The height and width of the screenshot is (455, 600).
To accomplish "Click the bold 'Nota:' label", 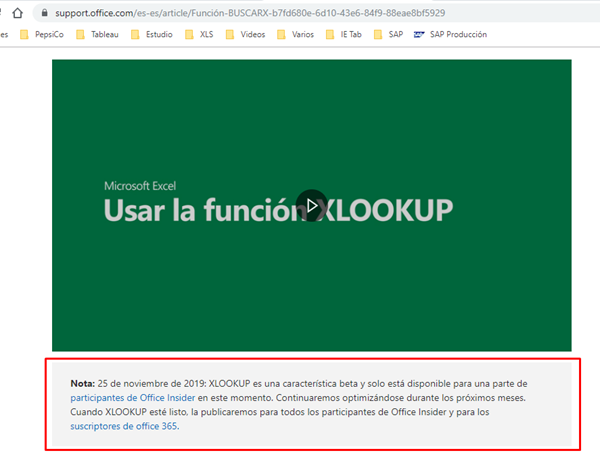I will click(83, 383).
